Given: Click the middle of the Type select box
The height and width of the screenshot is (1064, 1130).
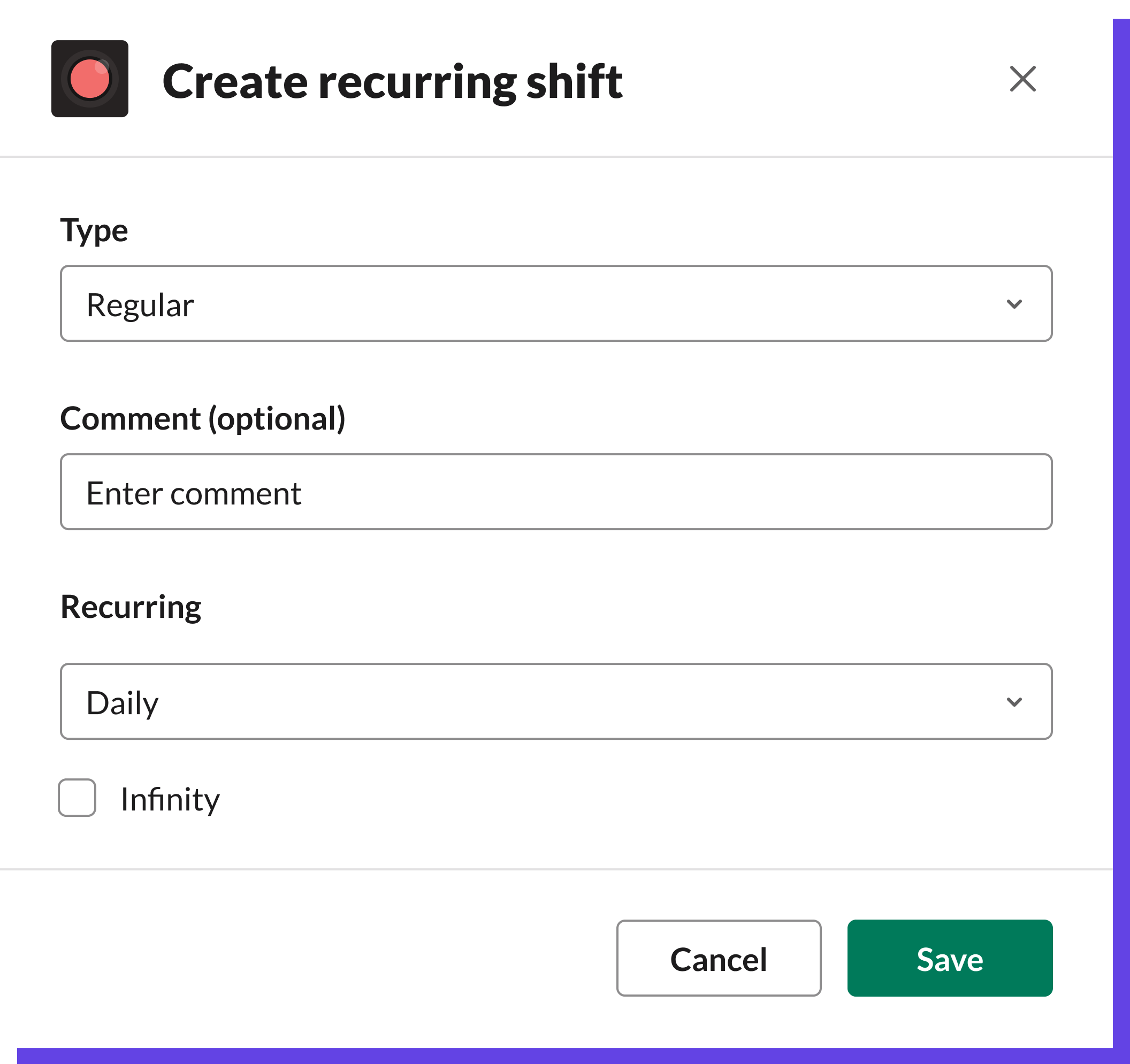Looking at the screenshot, I should click(x=556, y=304).
